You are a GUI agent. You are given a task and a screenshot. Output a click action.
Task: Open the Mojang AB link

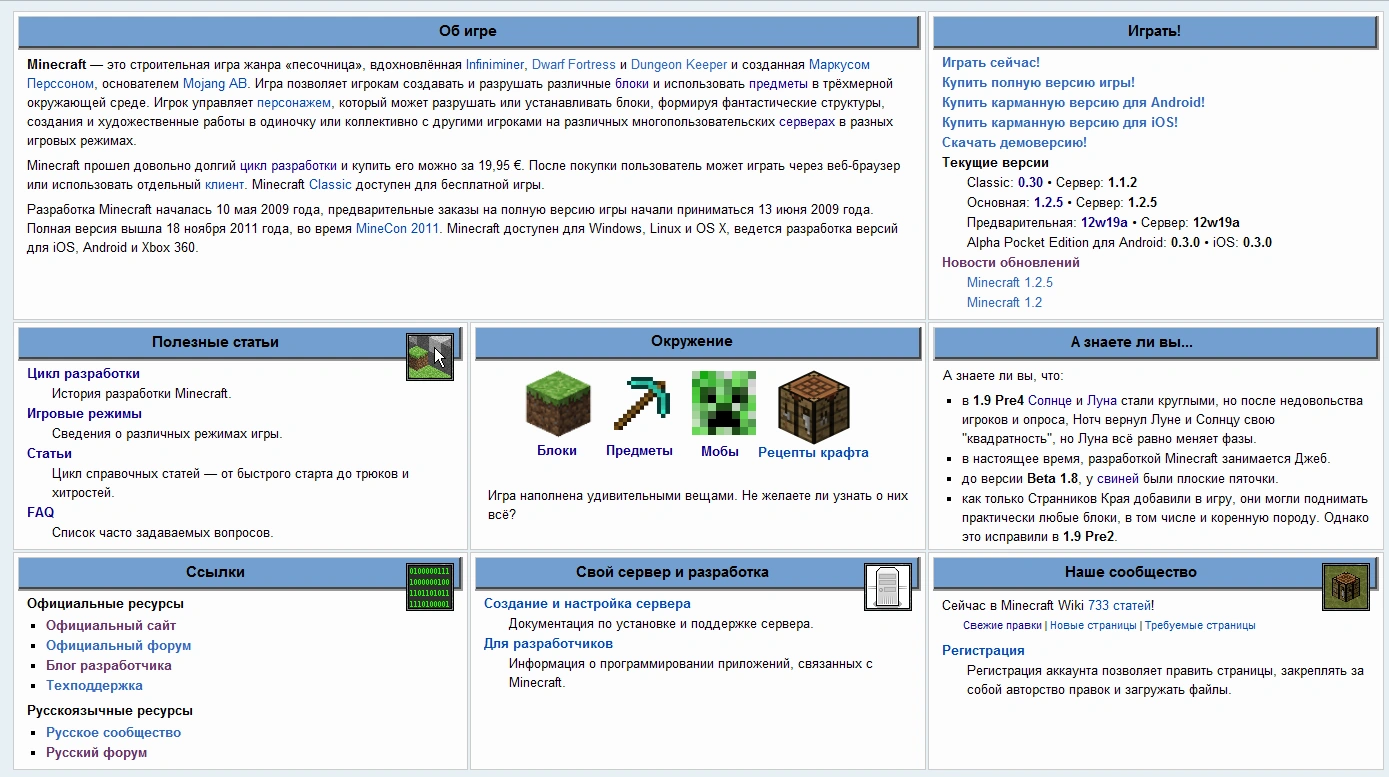[215, 84]
